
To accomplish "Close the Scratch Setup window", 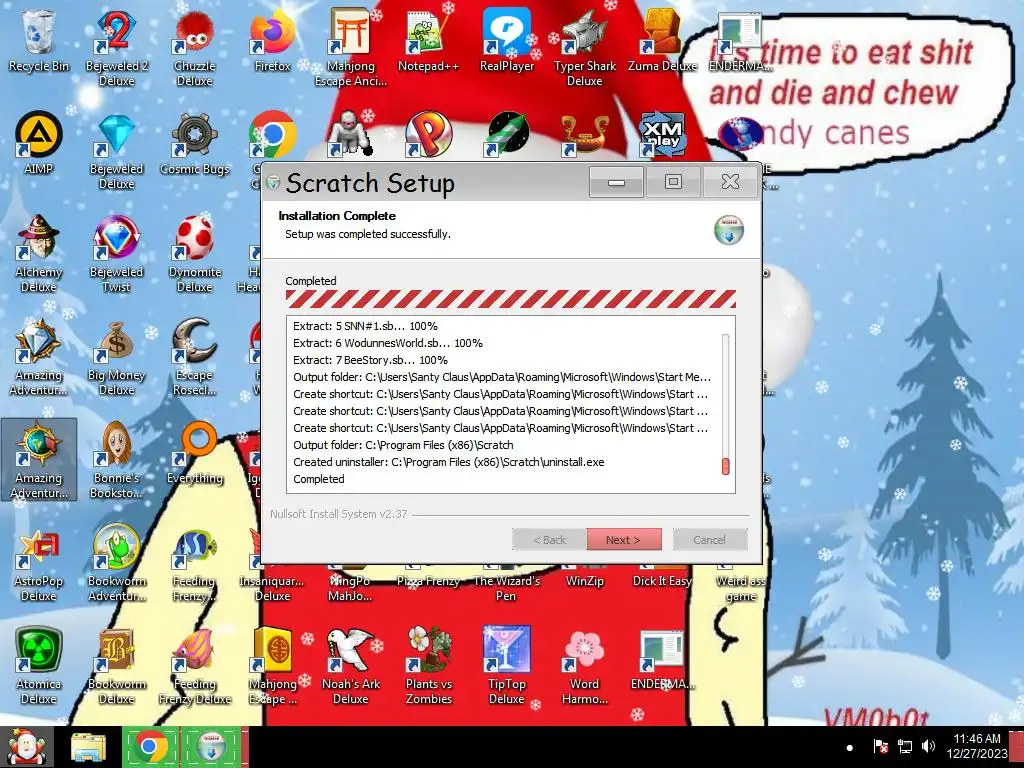I will 731,182.
